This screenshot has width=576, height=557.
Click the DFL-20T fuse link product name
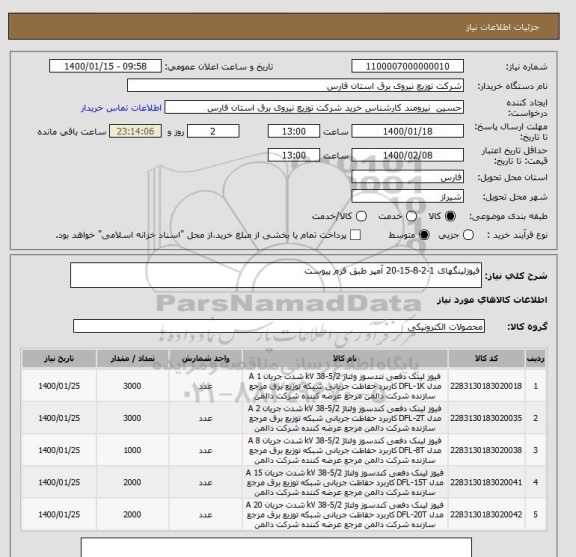(345, 514)
